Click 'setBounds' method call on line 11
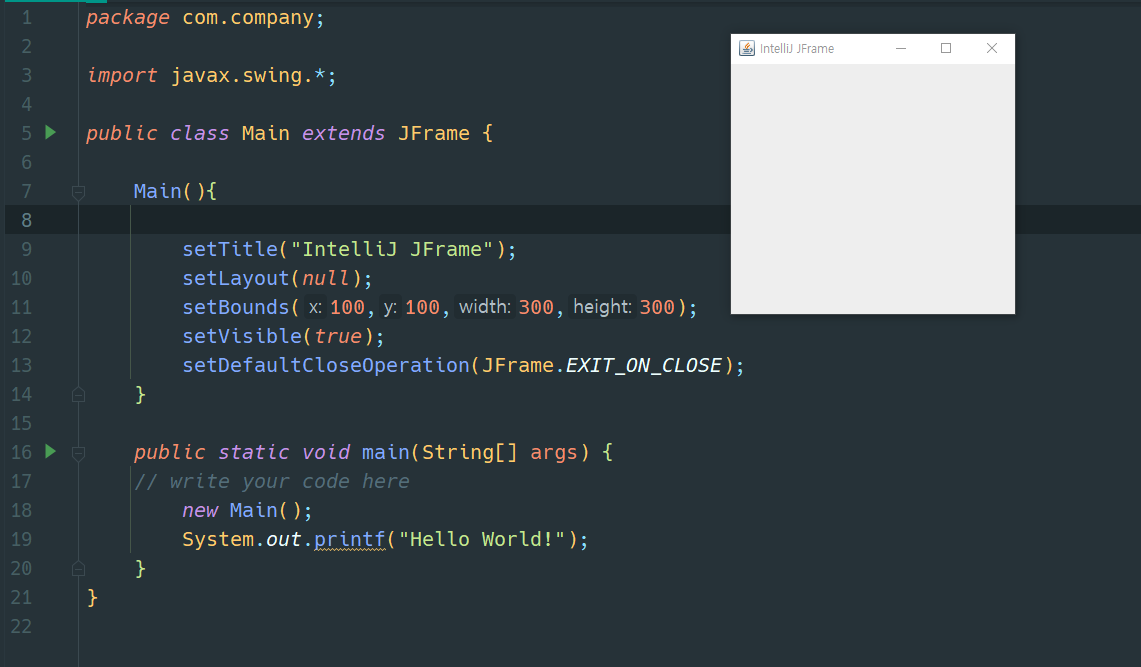1141x667 pixels. coord(236,307)
